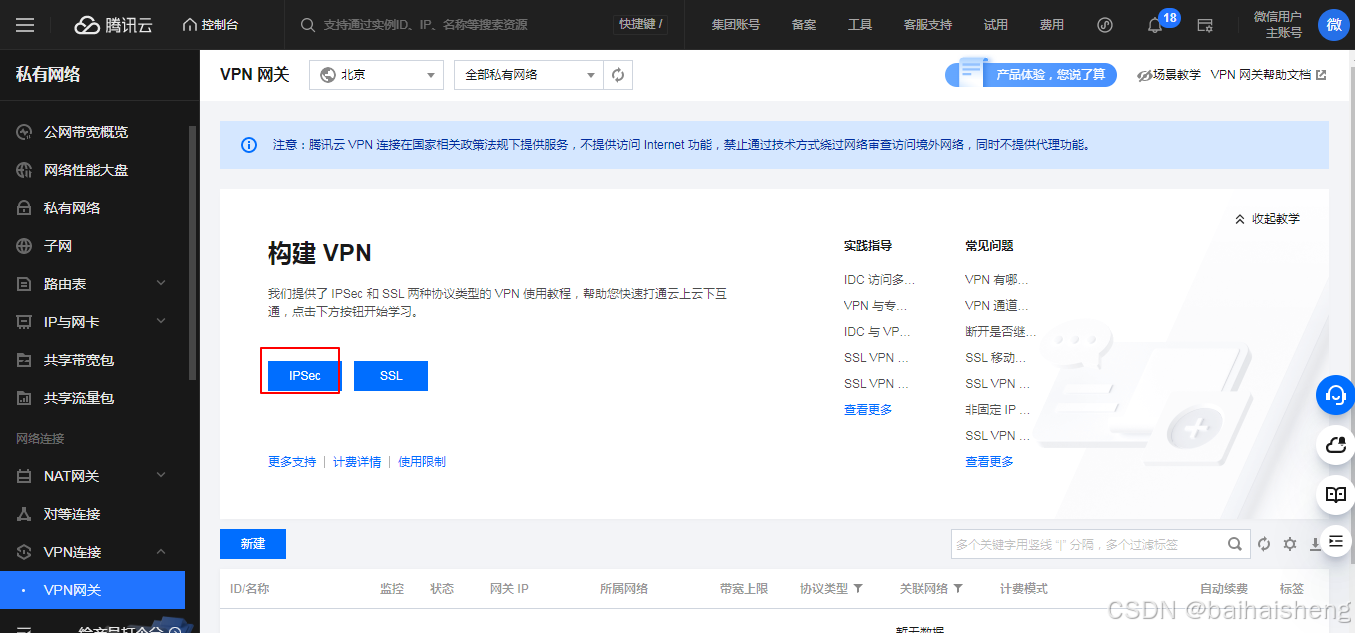Click the 微 user avatar
1355x633 pixels.
(1333, 25)
